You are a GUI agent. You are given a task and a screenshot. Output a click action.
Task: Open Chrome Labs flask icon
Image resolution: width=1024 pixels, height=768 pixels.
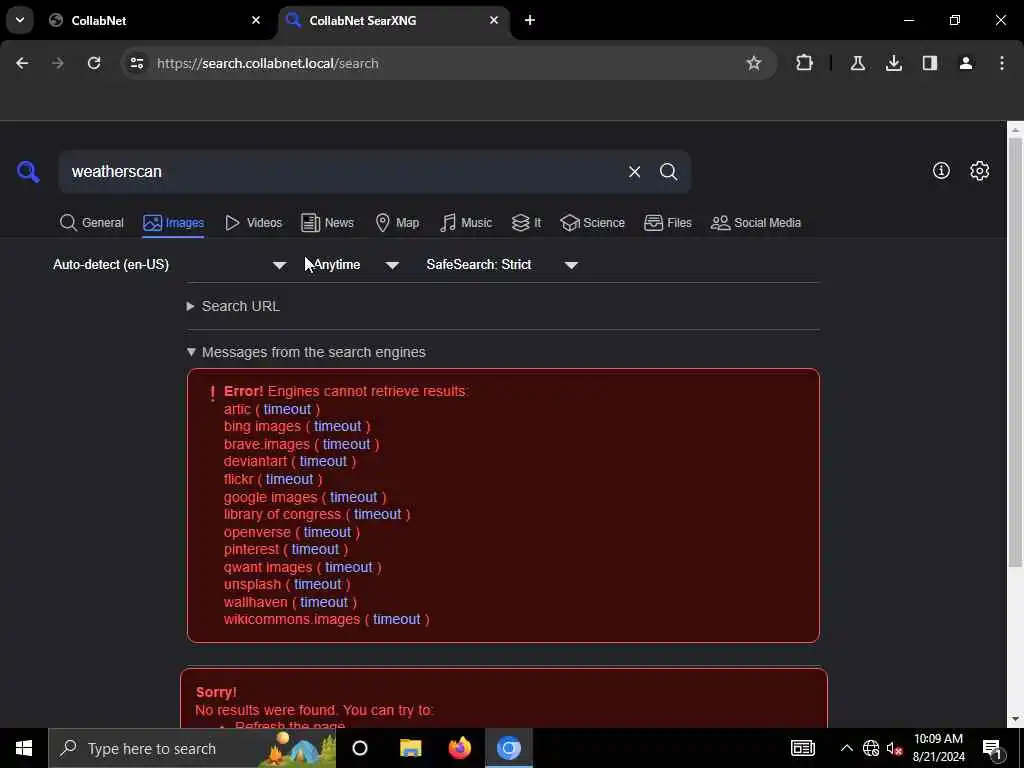[x=858, y=63]
